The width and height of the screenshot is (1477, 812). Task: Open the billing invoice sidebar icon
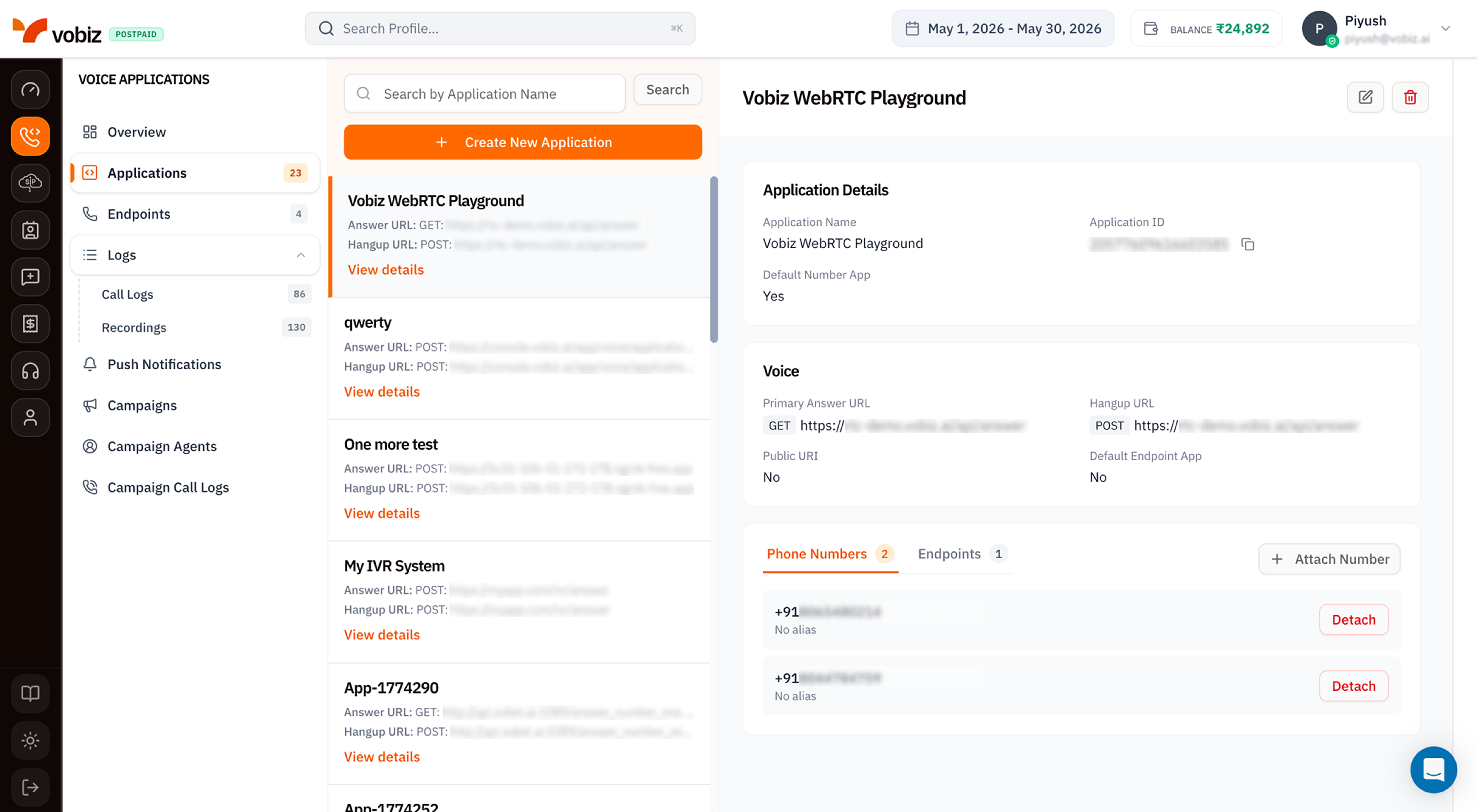pos(30,324)
